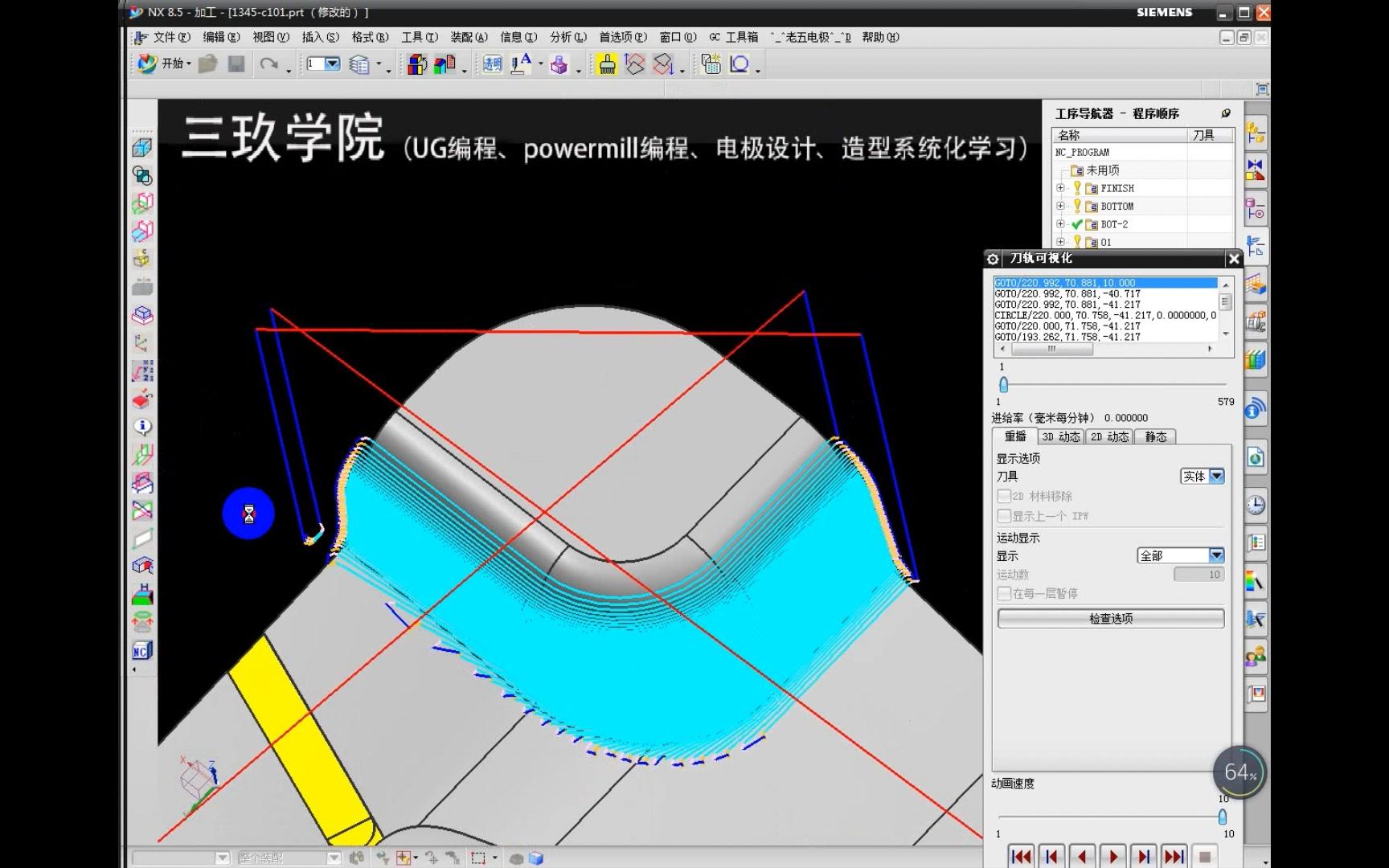Click the edit object display cube icon
The image size is (1389, 868).
pos(416,64)
